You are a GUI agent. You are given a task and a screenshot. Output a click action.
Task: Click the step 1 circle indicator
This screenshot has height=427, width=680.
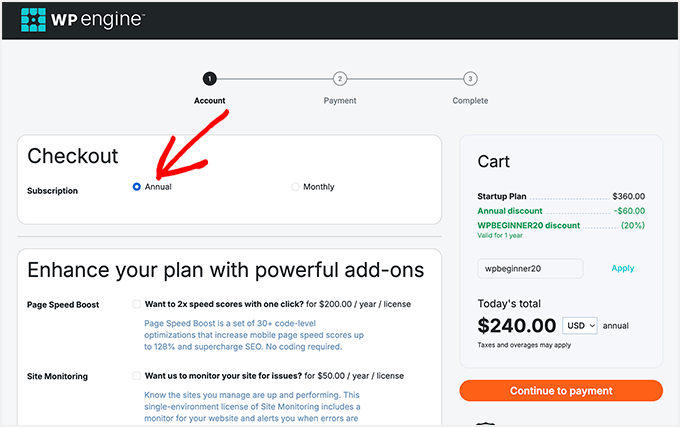pyautogui.click(x=209, y=78)
